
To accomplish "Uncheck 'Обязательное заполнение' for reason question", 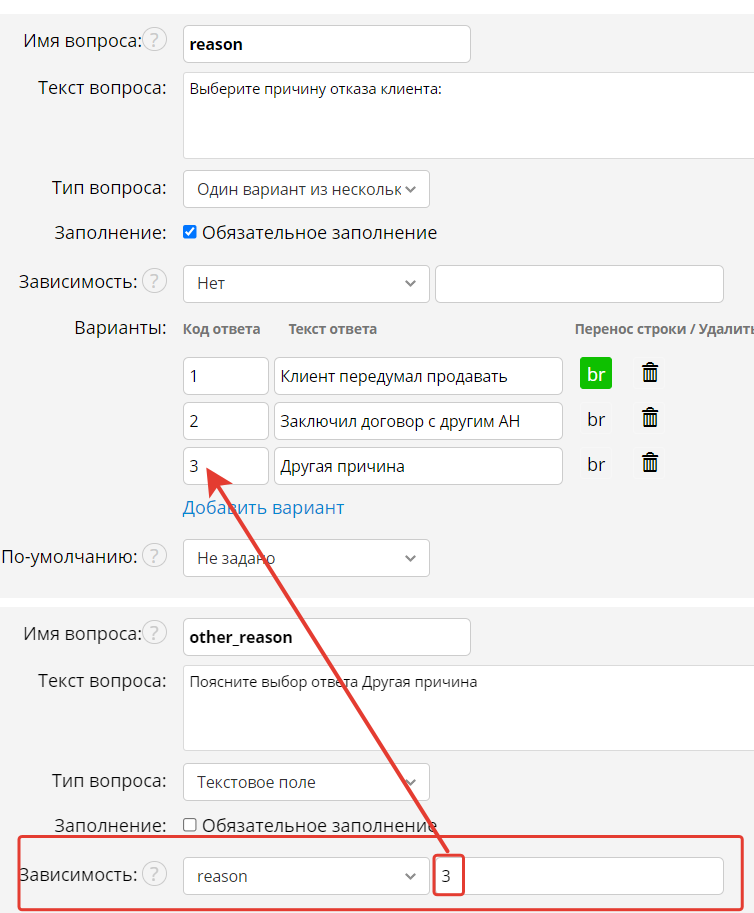I will pyautogui.click(x=190, y=232).
